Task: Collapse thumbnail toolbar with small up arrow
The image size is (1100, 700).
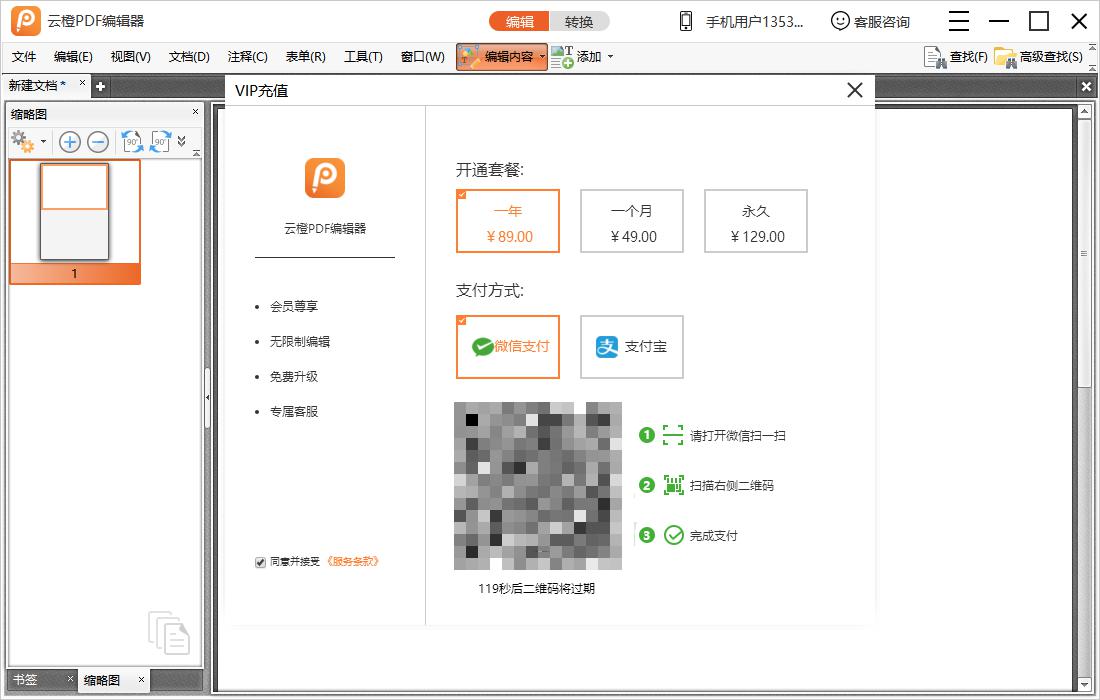Action: click(x=196, y=152)
